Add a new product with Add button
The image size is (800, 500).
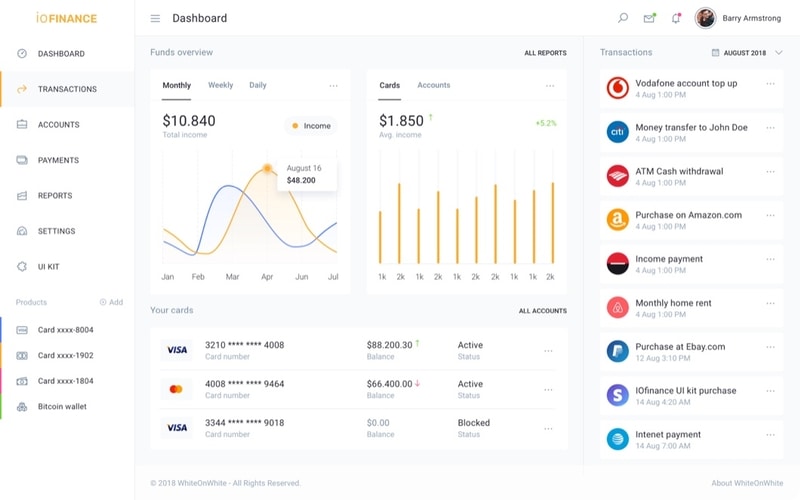111,302
